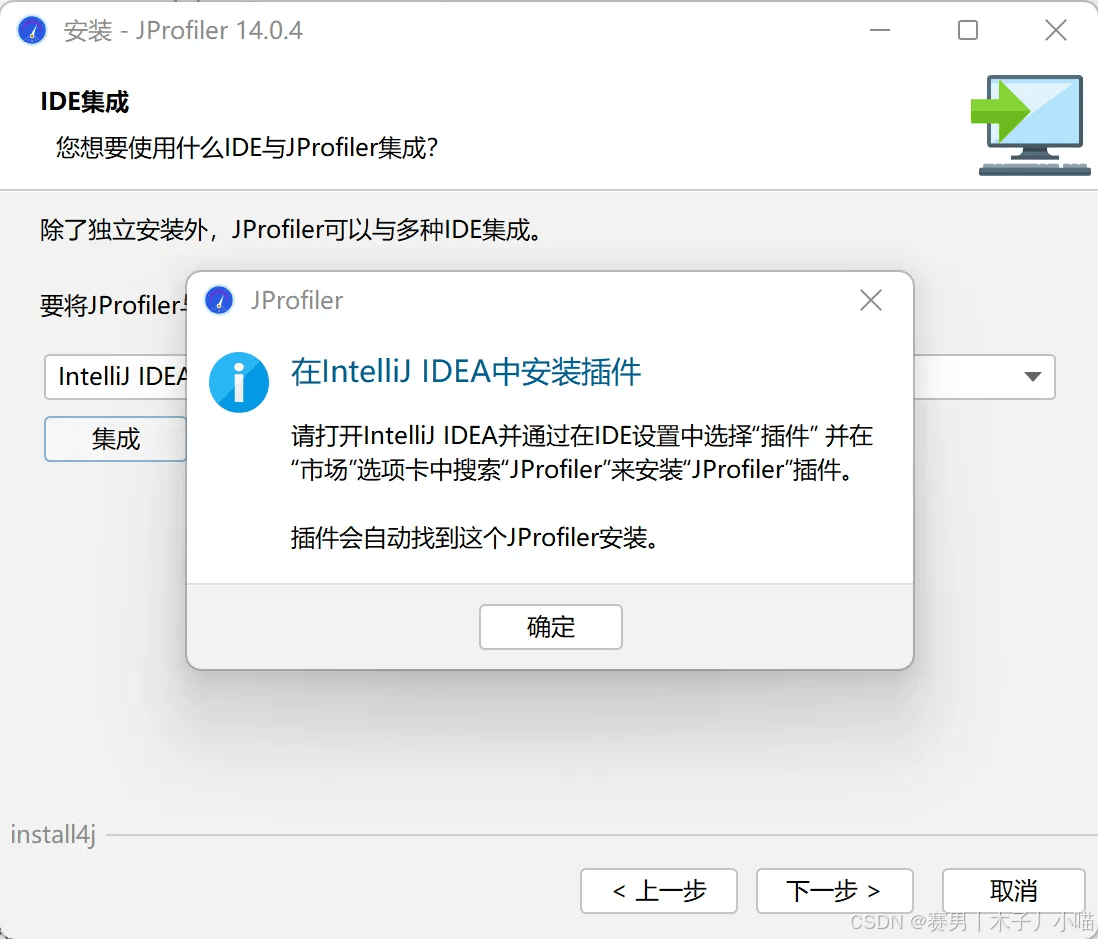
Task: Click the blue info icon in the dialog
Action: pyautogui.click(x=239, y=382)
